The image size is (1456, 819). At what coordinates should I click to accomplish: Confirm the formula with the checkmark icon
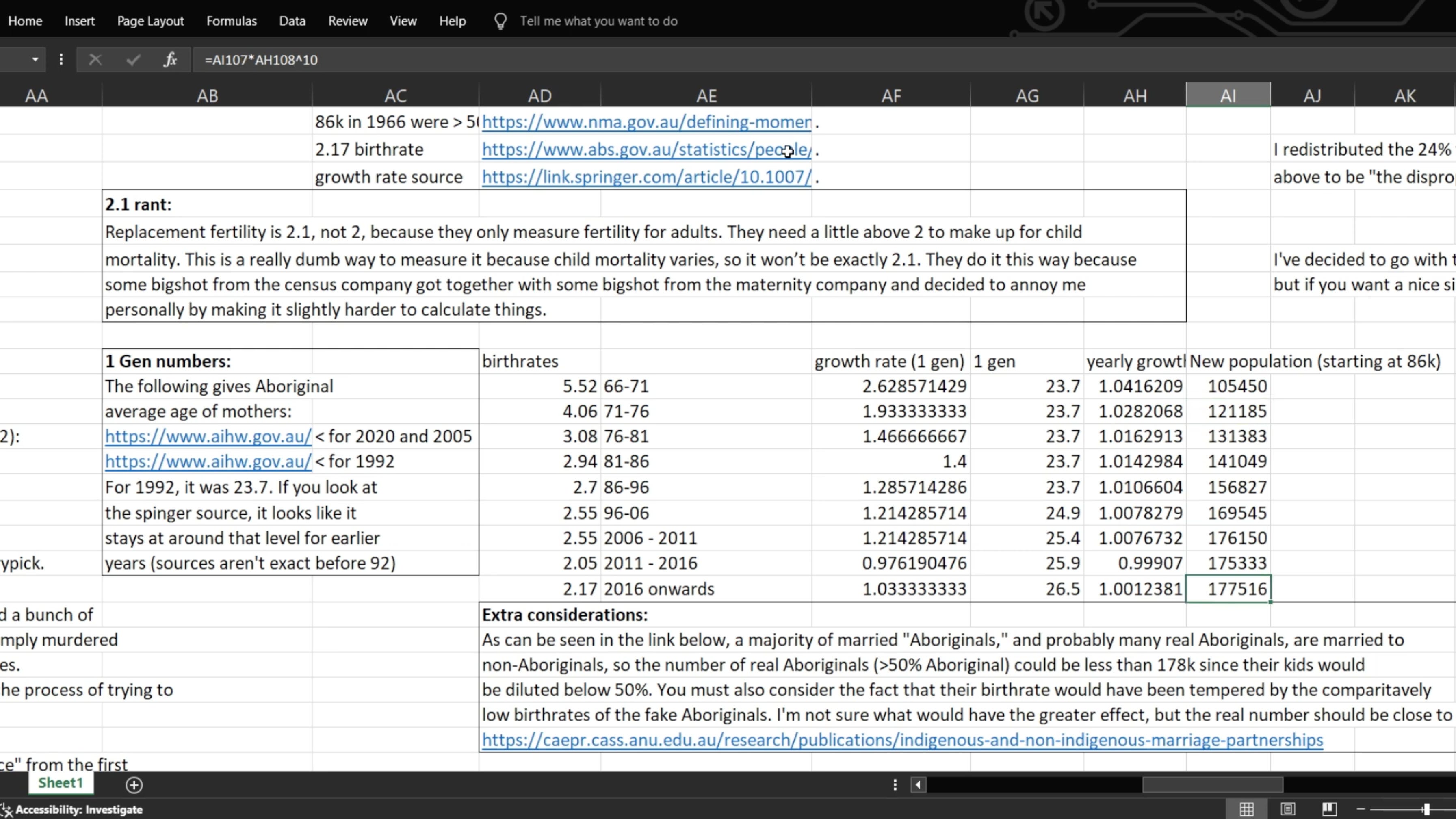133,59
